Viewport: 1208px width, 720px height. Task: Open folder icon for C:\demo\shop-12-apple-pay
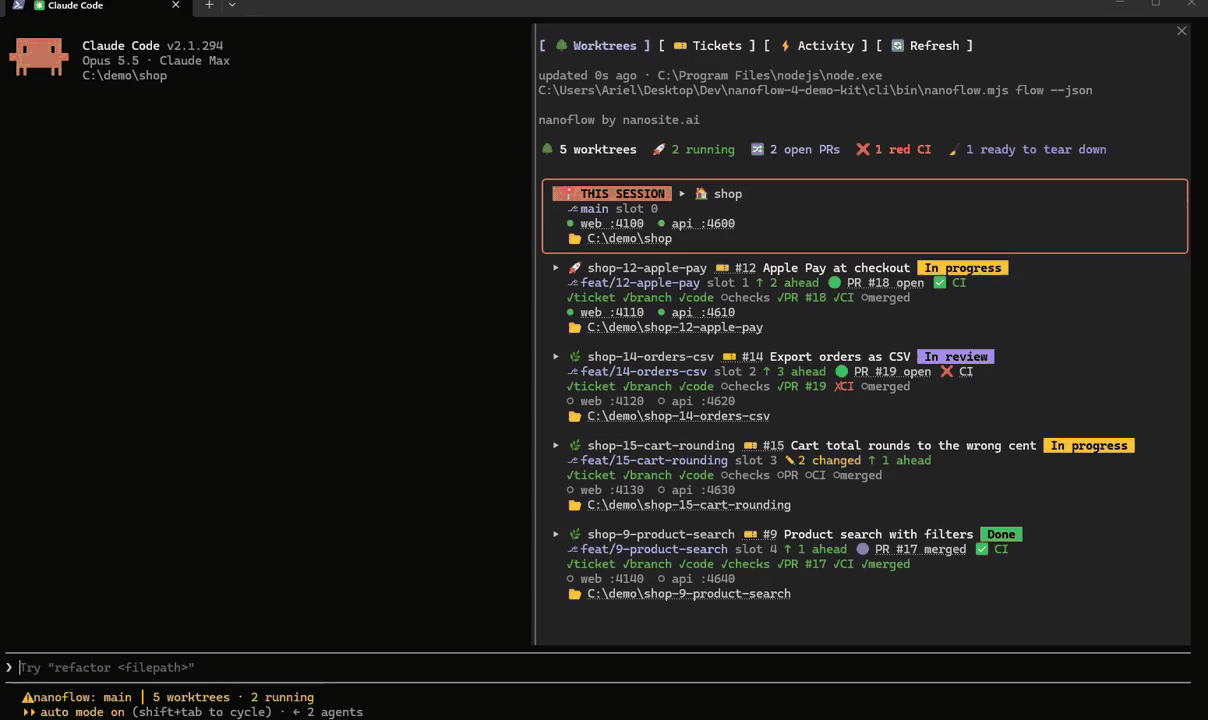tap(574, 328)
